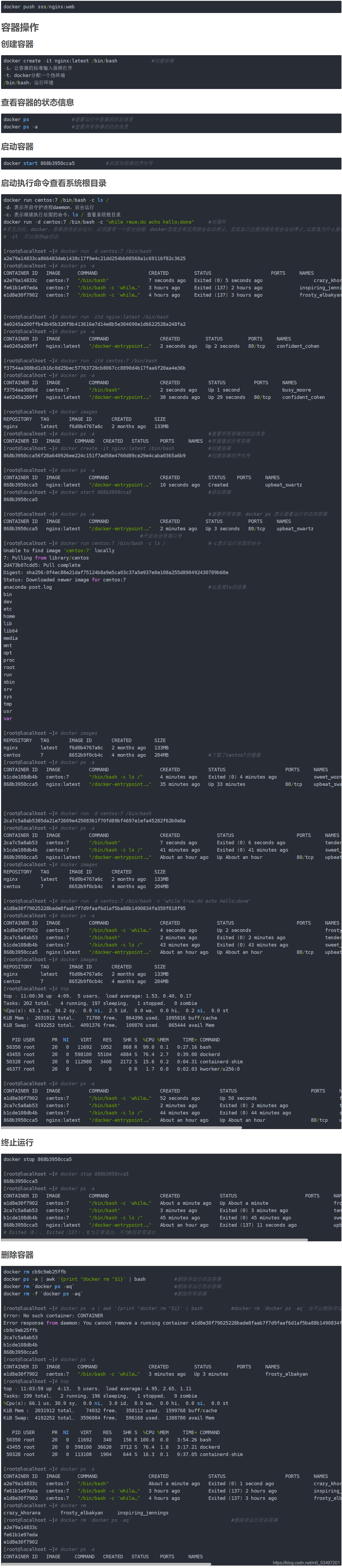
Task: Click the proc directory entry
Action: click(9, 660)
